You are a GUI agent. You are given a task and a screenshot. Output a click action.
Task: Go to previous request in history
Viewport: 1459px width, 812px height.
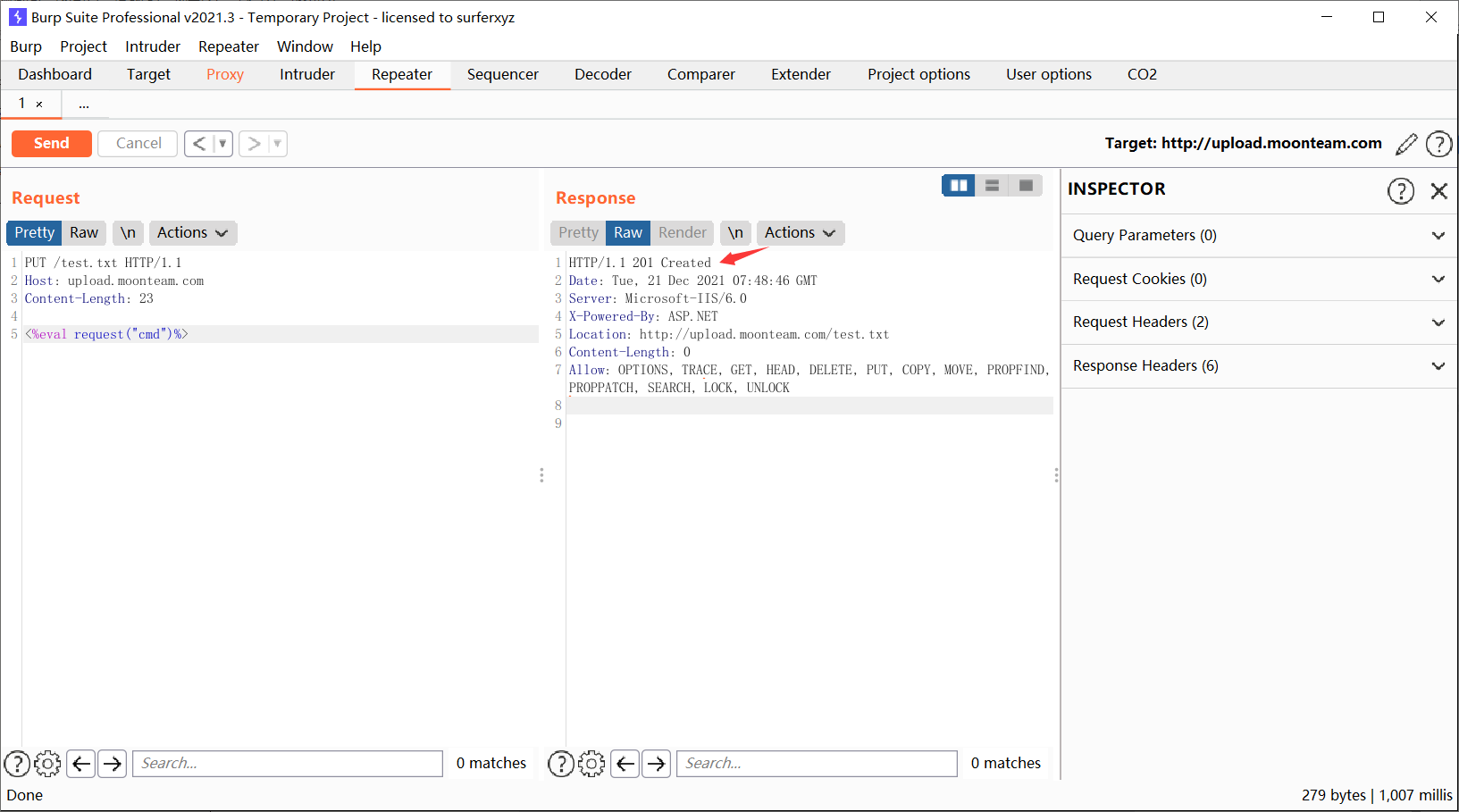(199, 143)
